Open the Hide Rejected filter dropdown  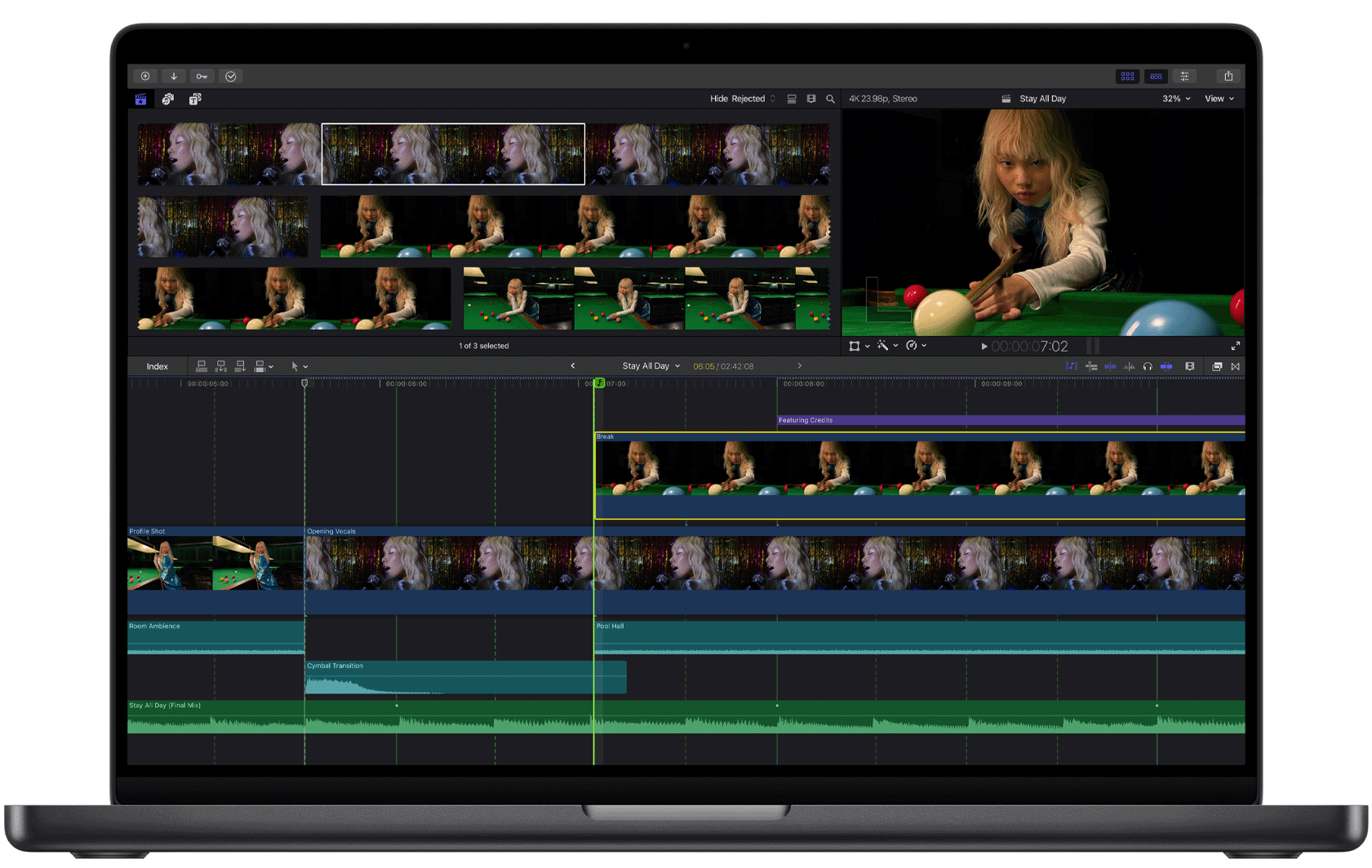tap(739, 98)
